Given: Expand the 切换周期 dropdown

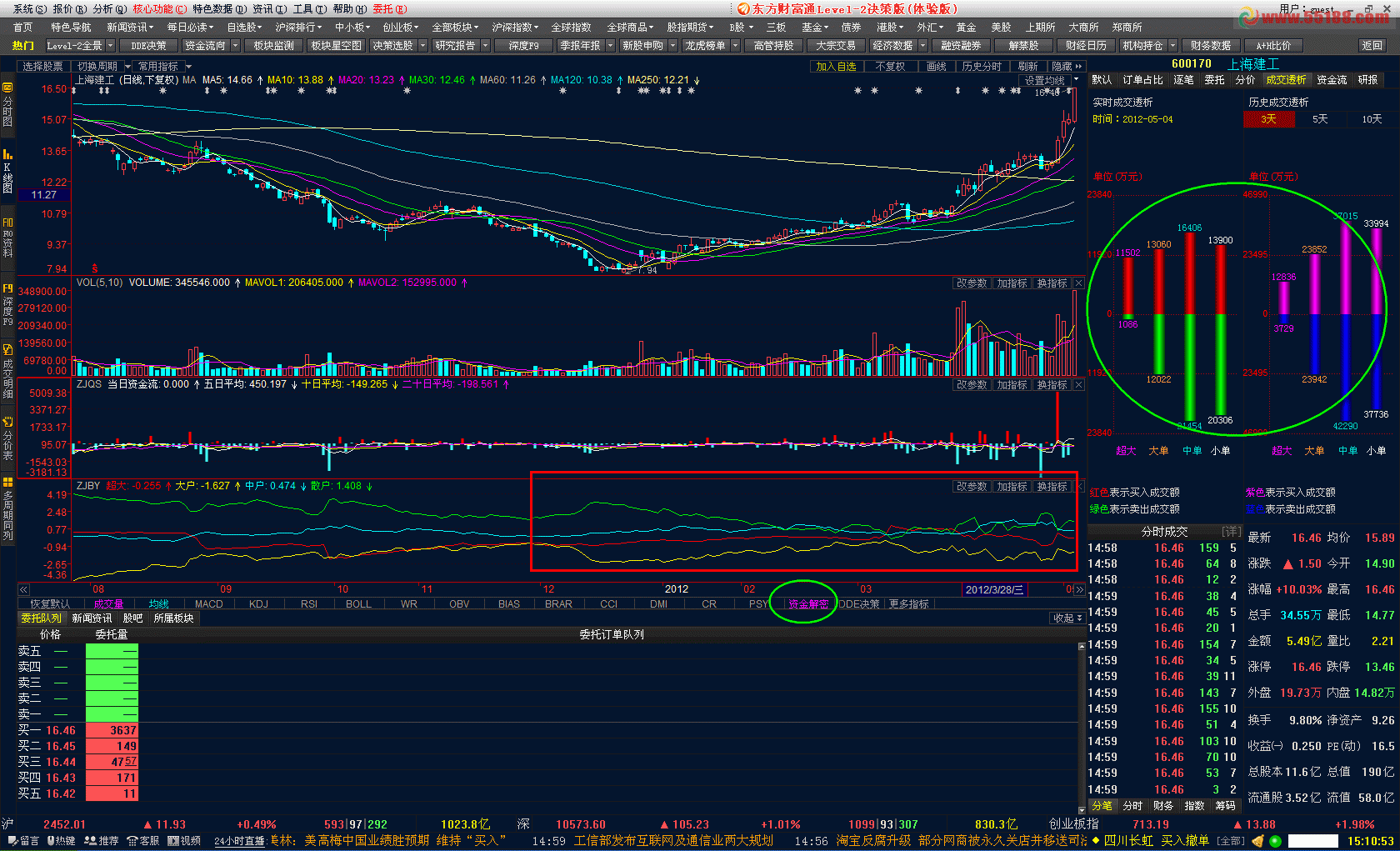Looking at the screenshot, I should point(127,66).
